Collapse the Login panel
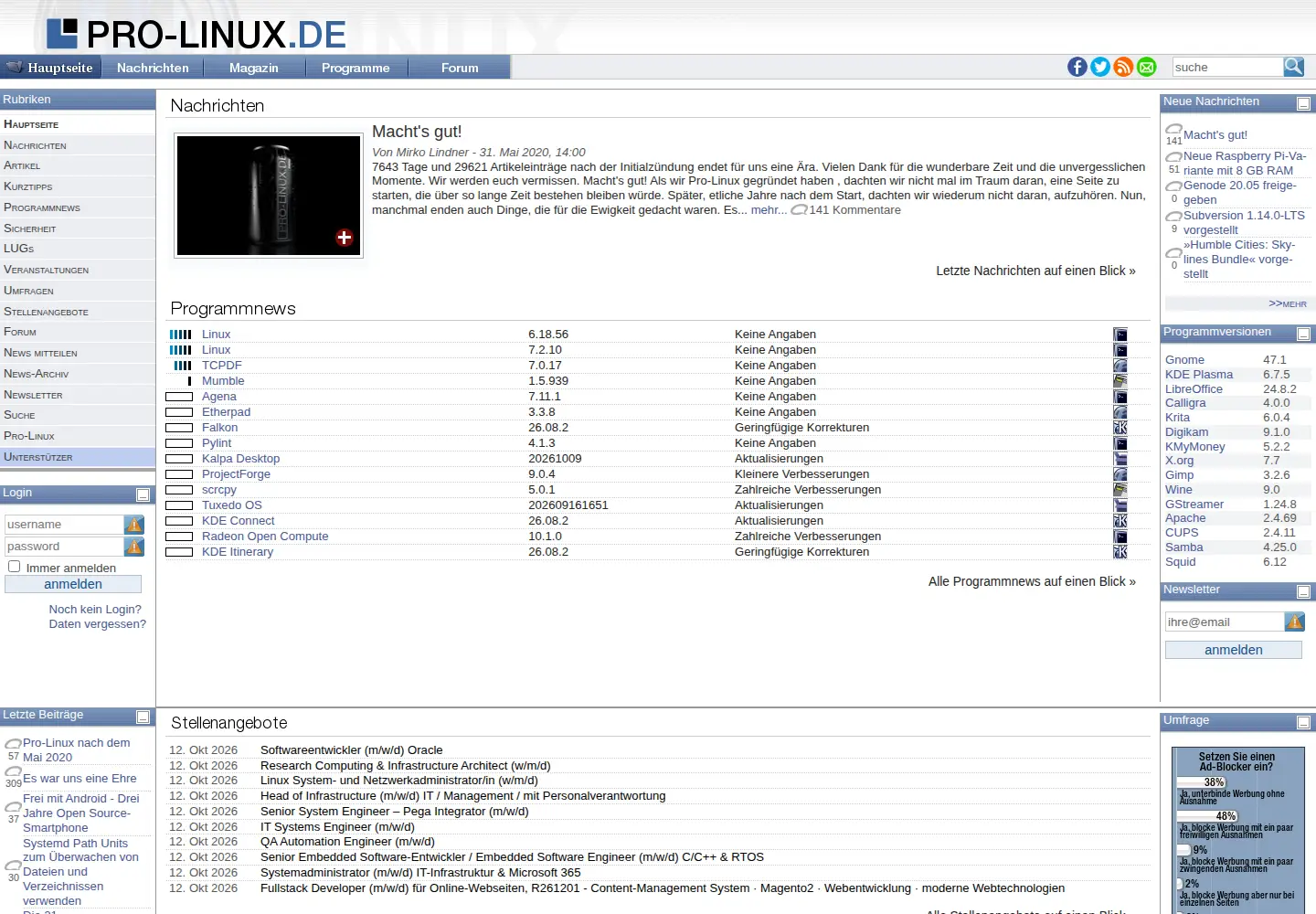This screenshot has width=1316, height=914. point(143,494)
